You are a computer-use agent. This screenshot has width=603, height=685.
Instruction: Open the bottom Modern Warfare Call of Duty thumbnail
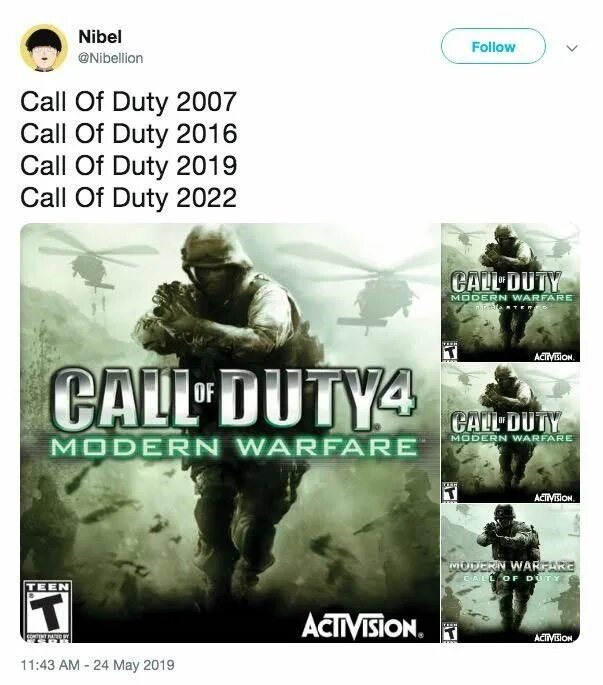[x=510, y=573]
